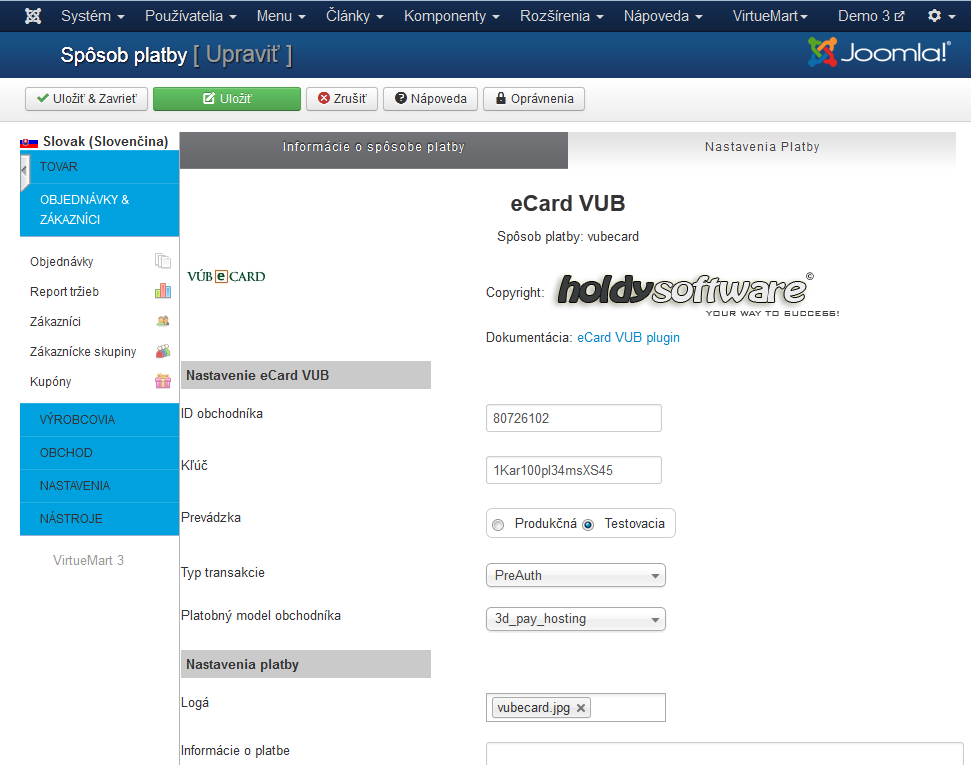Viewport: 971px width, 765px height.
Task: Click the Oprávnenia button
Action: (x=534, y=99)
